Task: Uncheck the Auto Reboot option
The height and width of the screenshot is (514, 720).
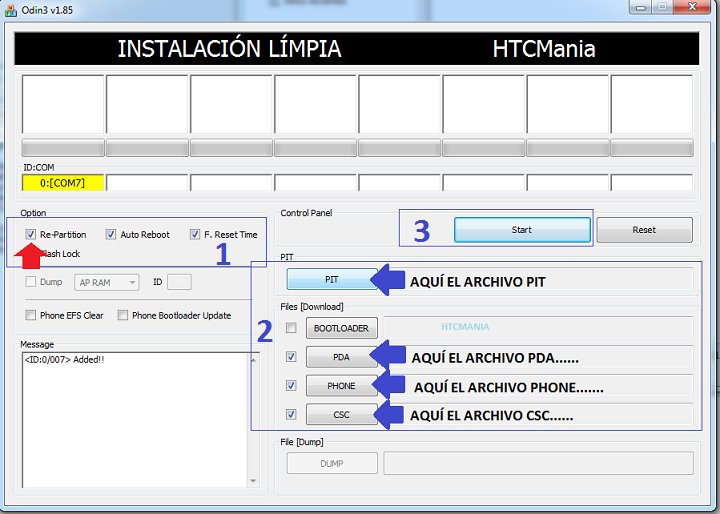Action: click(111, 234)
